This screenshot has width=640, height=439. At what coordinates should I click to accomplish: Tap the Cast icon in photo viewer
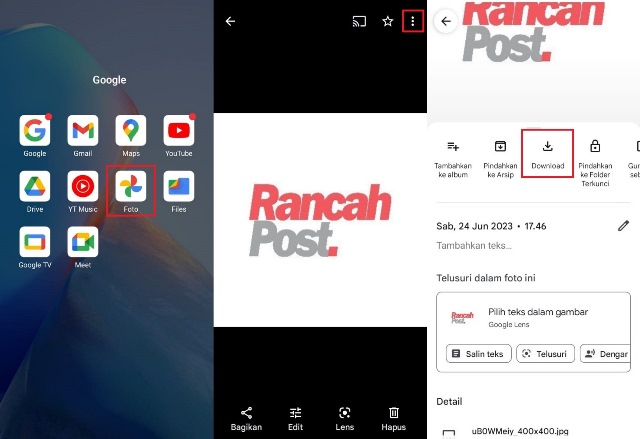(359, 21)
